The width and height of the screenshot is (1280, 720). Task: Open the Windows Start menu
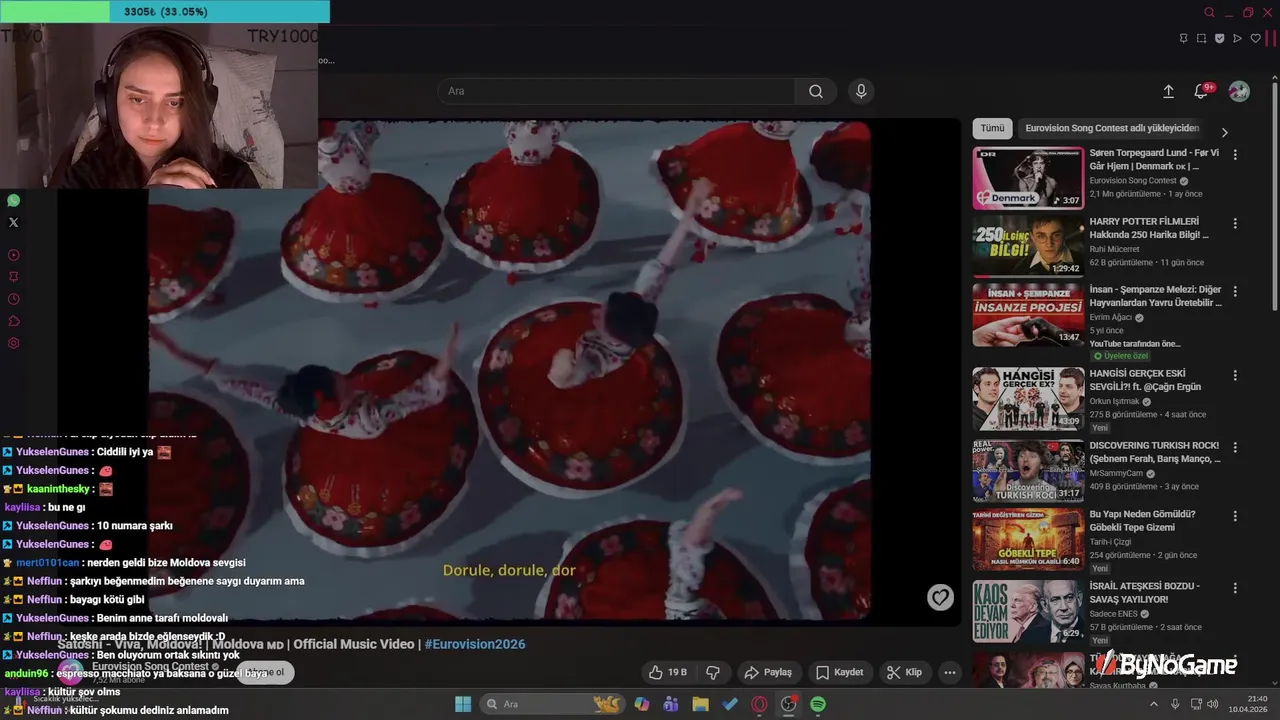(x=463, y=704)
